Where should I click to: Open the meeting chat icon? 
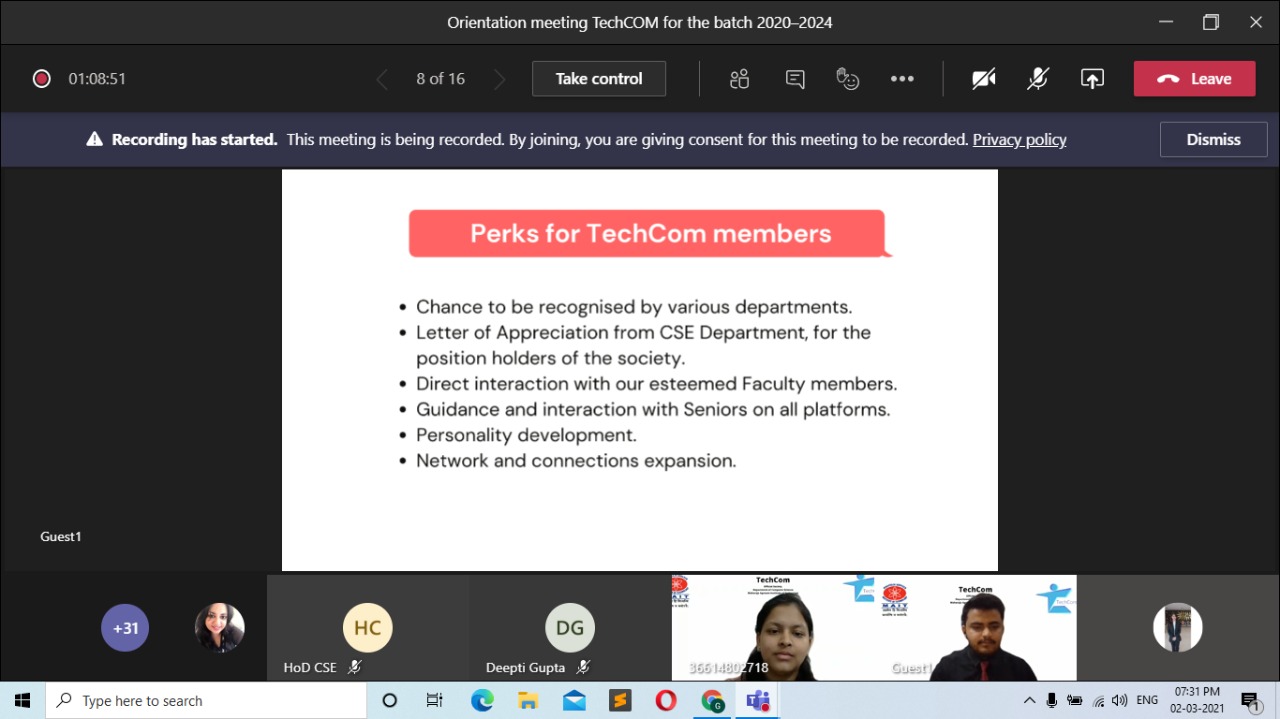tap(795, 79)
